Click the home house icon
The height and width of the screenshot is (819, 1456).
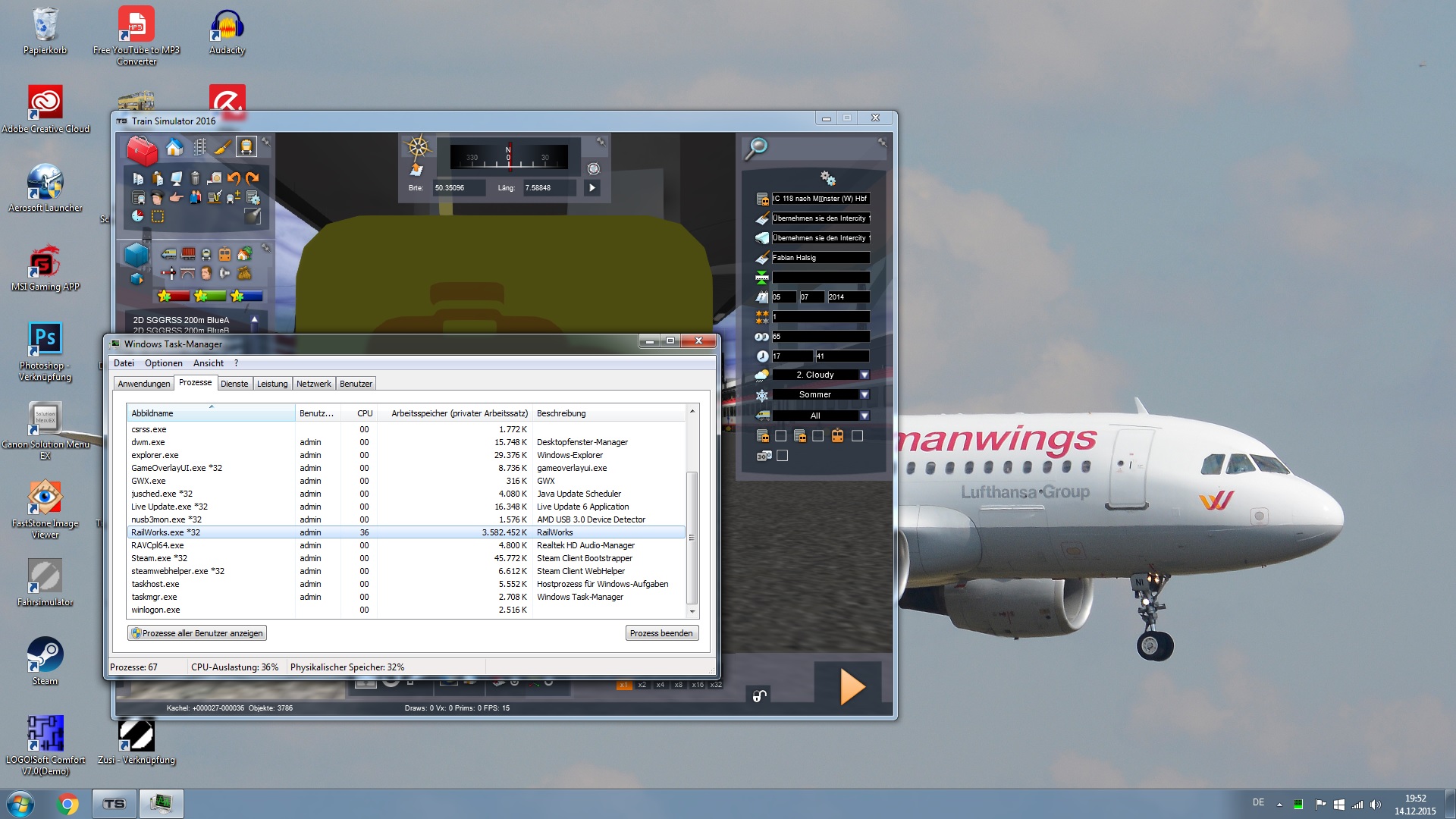[174, 147]
